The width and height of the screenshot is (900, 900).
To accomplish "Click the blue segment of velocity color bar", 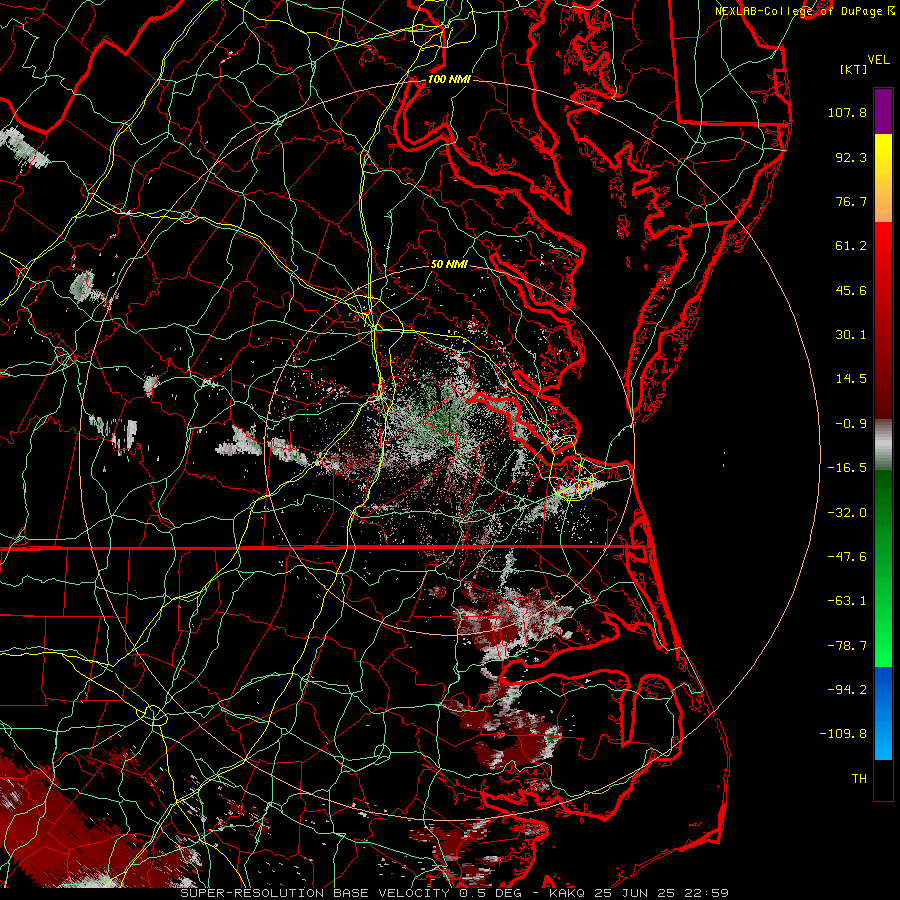I will (883, 713).
